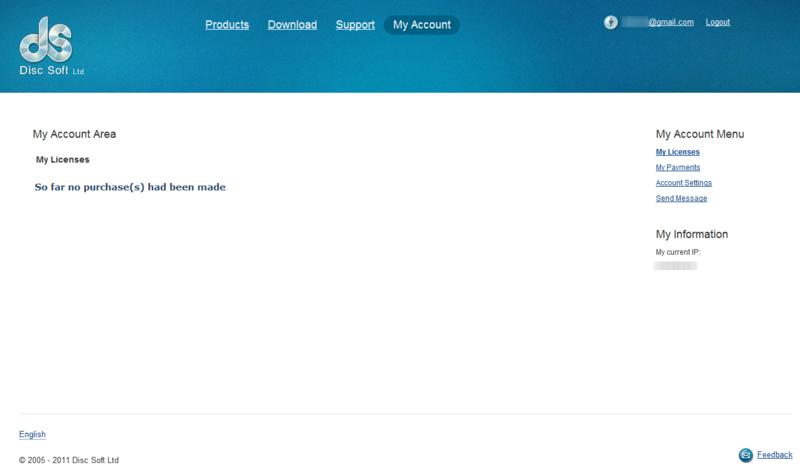Screen dimensions: 800x468
Task: Click the 'My Account Area' heading
Action: (x=75, y=133)
